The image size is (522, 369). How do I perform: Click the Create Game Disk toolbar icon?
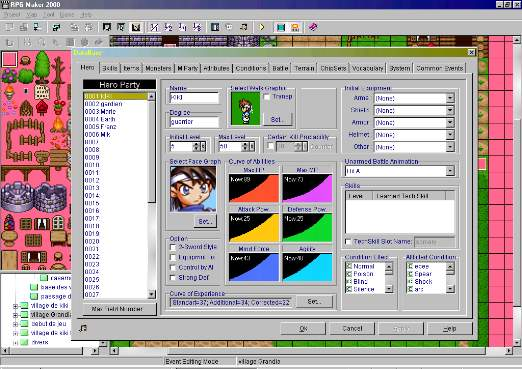tap(56, 27)
